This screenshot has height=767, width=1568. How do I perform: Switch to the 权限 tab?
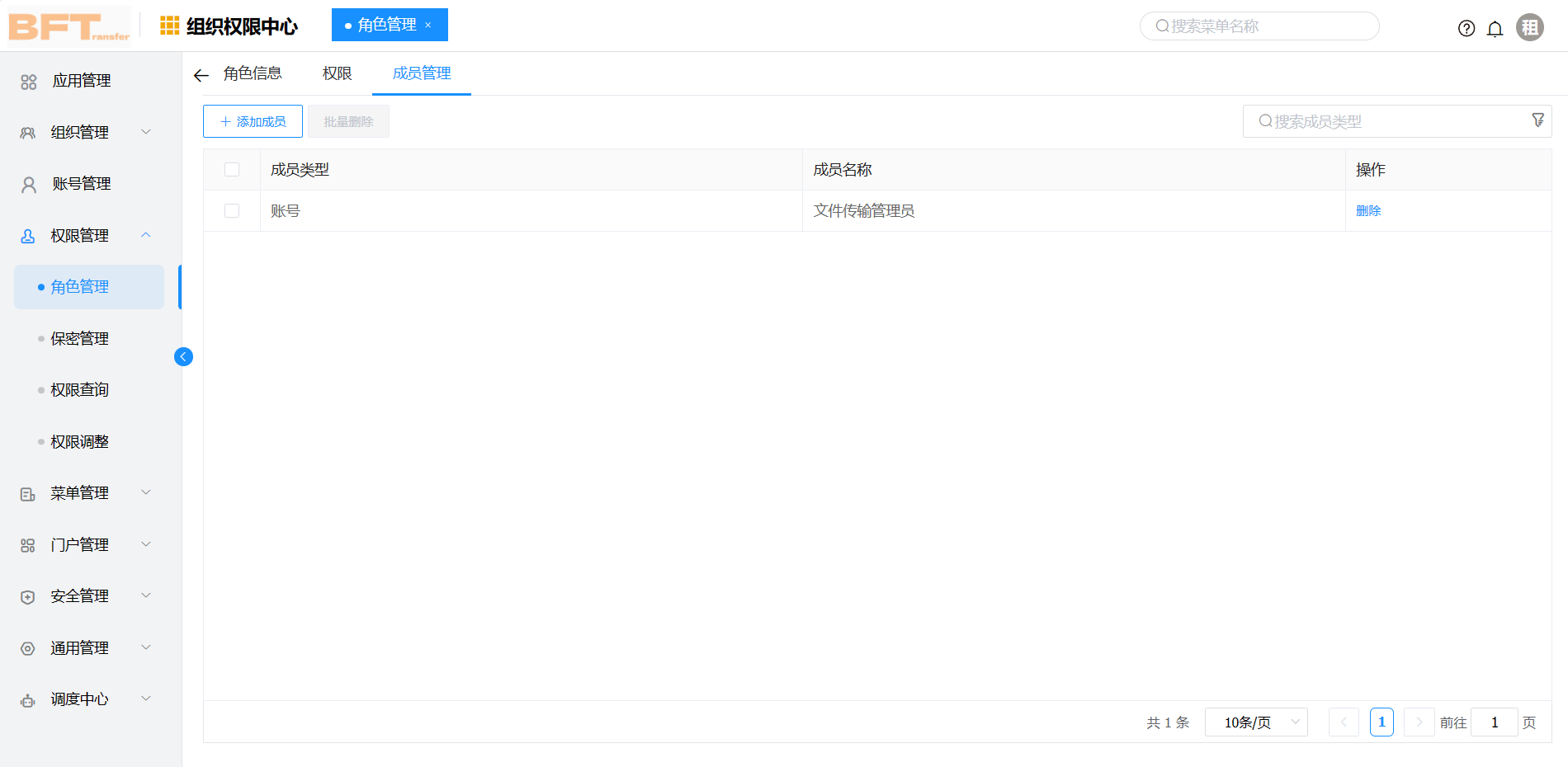click(337, 73)
